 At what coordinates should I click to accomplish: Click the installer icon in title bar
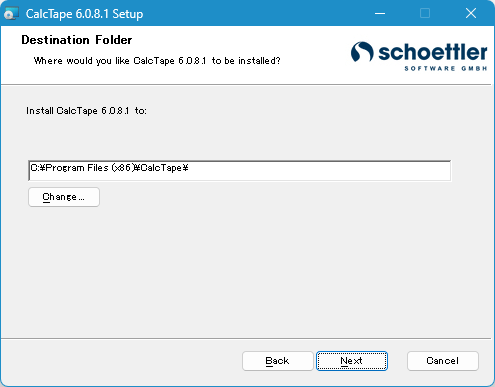pyautogui.click(x=11, y=14)
